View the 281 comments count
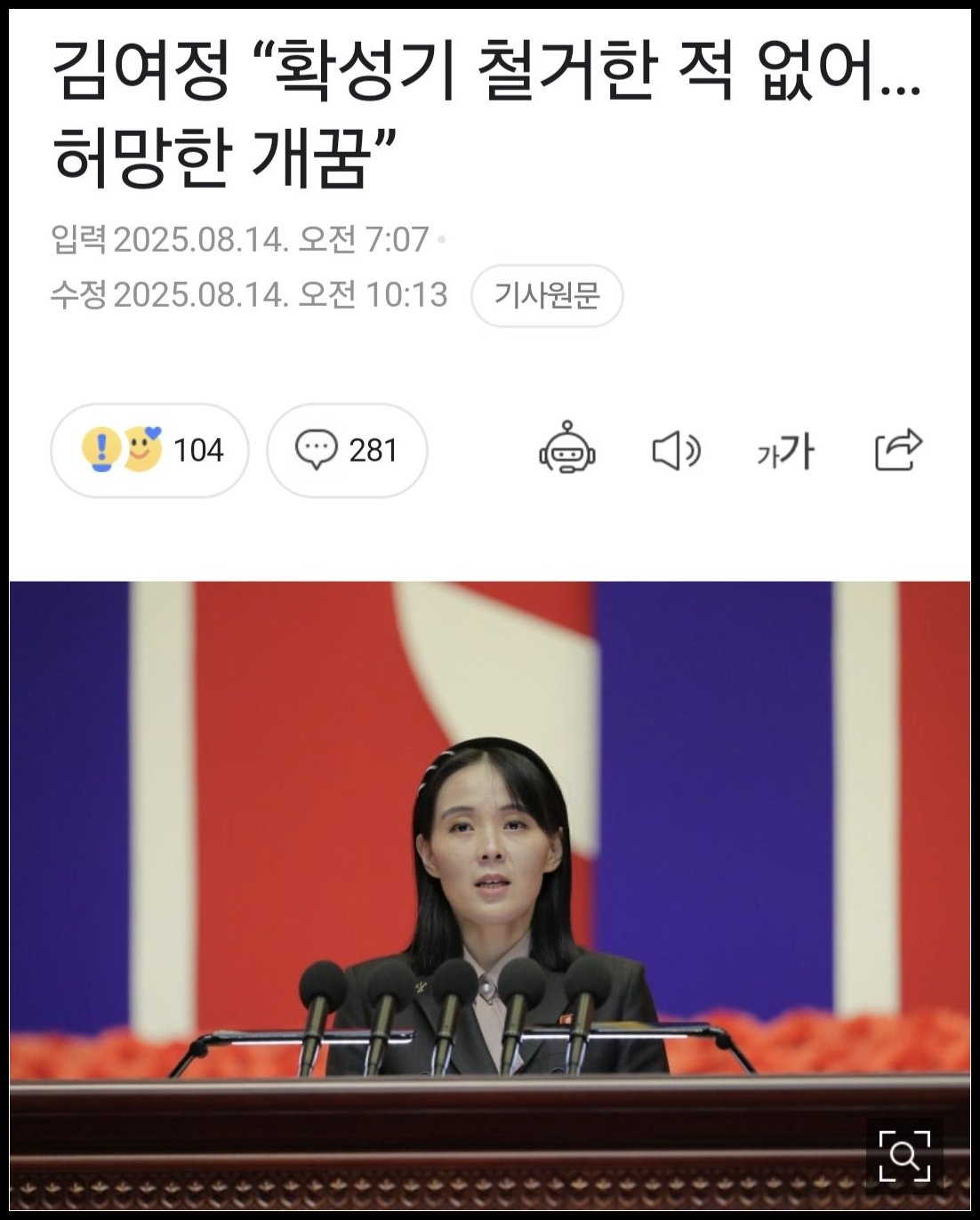 pos(347,450)
